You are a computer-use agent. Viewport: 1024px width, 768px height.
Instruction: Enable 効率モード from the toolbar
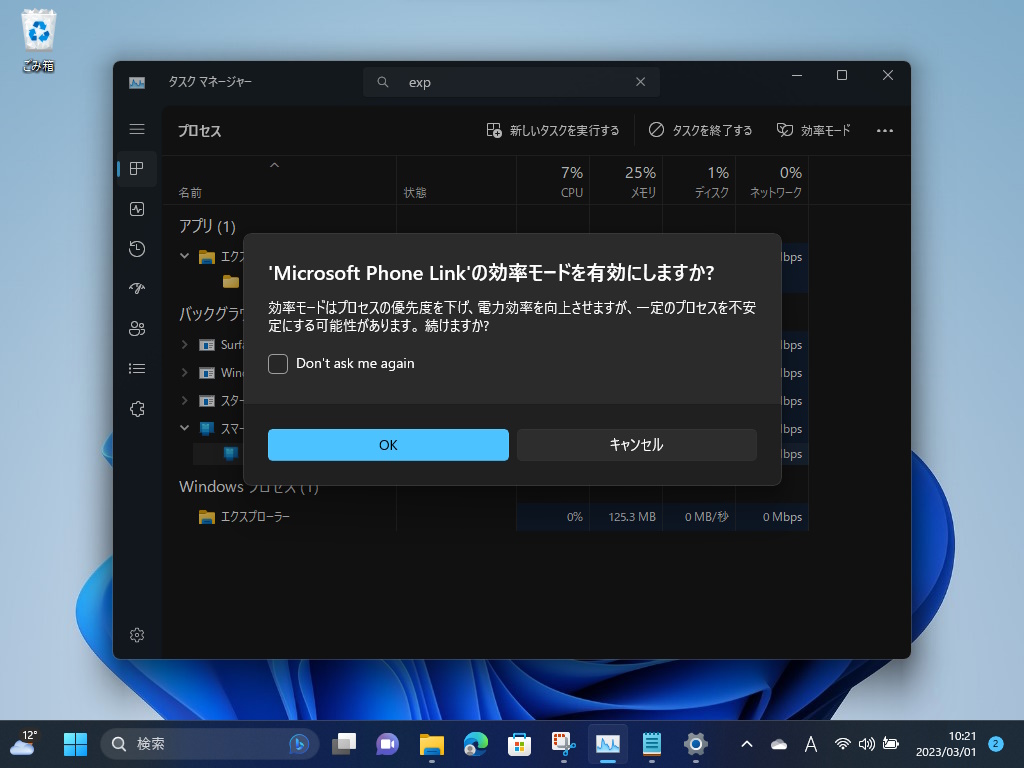click(x=814, y=130)
